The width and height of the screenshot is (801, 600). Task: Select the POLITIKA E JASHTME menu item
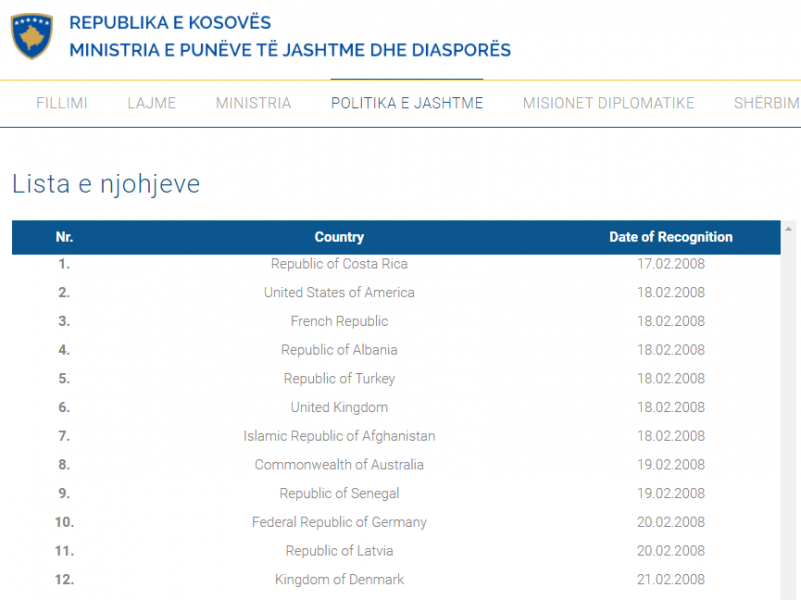pos(407,103)
